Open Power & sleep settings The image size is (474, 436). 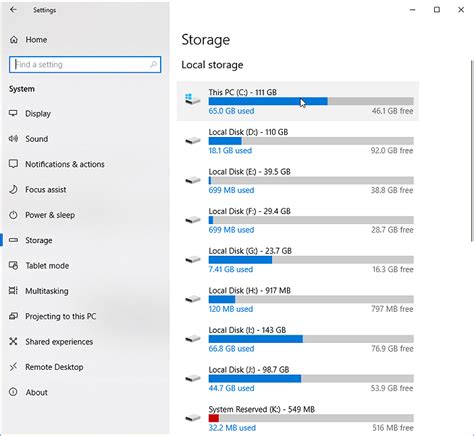pos(50,215)
